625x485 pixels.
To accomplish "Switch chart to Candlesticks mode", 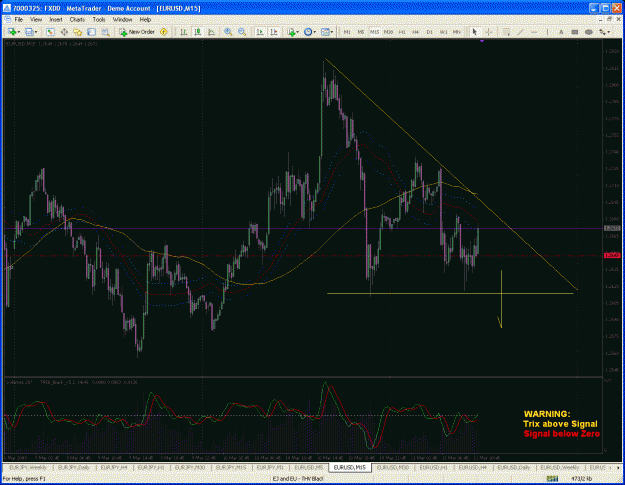I will [x=197, y=32].
